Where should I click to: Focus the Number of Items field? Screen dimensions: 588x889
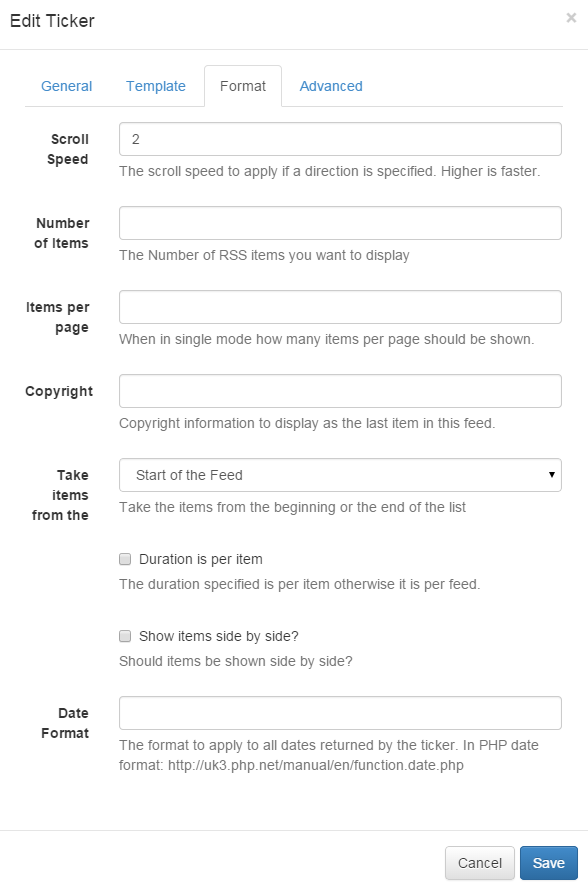(340, 222)
